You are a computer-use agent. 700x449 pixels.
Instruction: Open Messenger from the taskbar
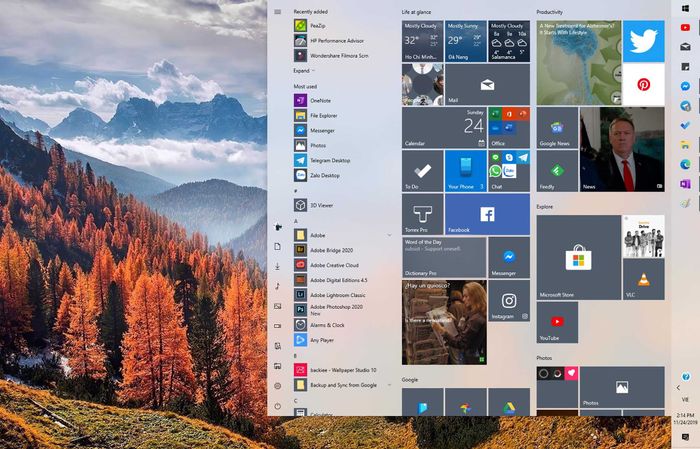[x=685, y=86]
